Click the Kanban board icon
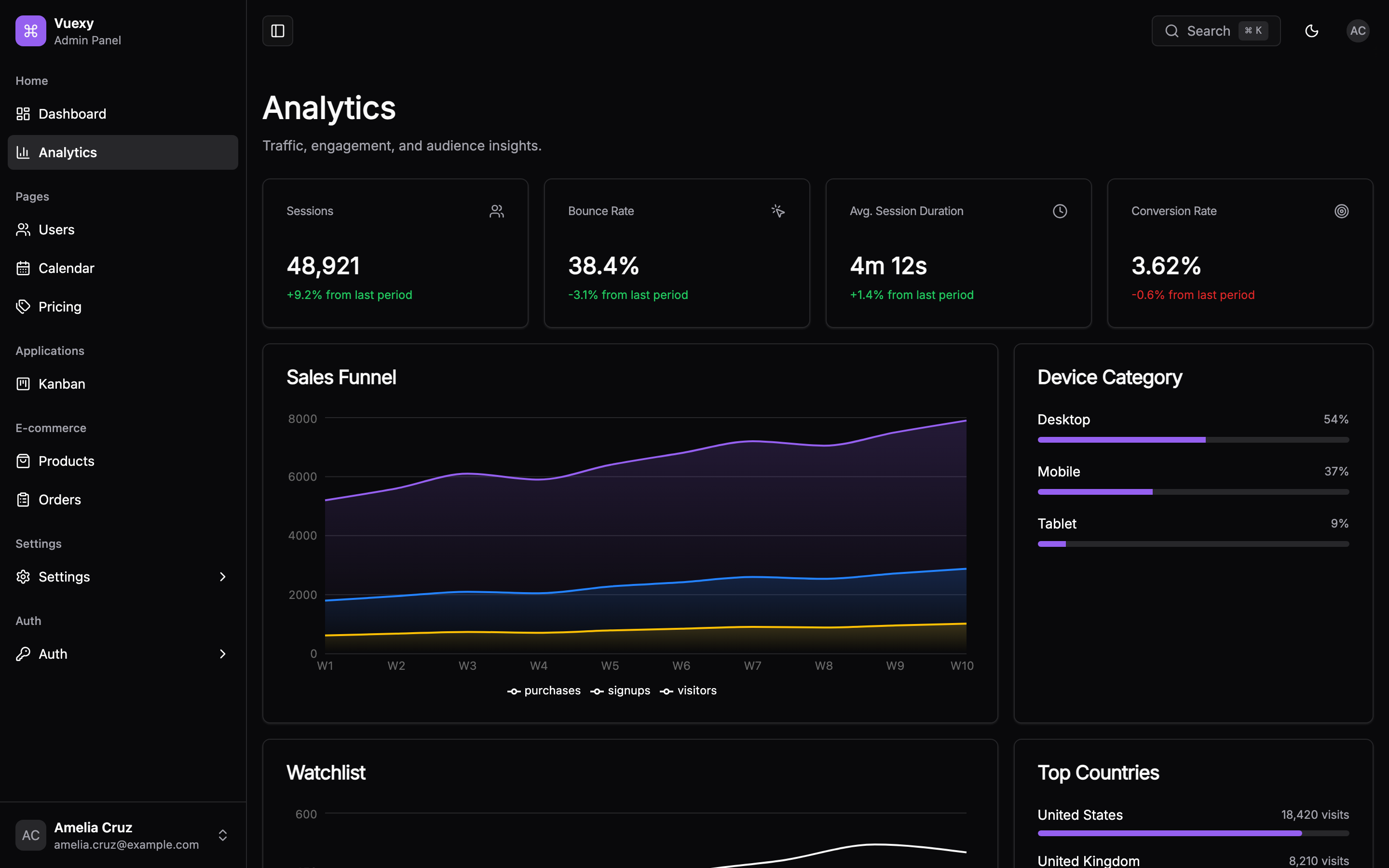 click(x=23, y=383)
